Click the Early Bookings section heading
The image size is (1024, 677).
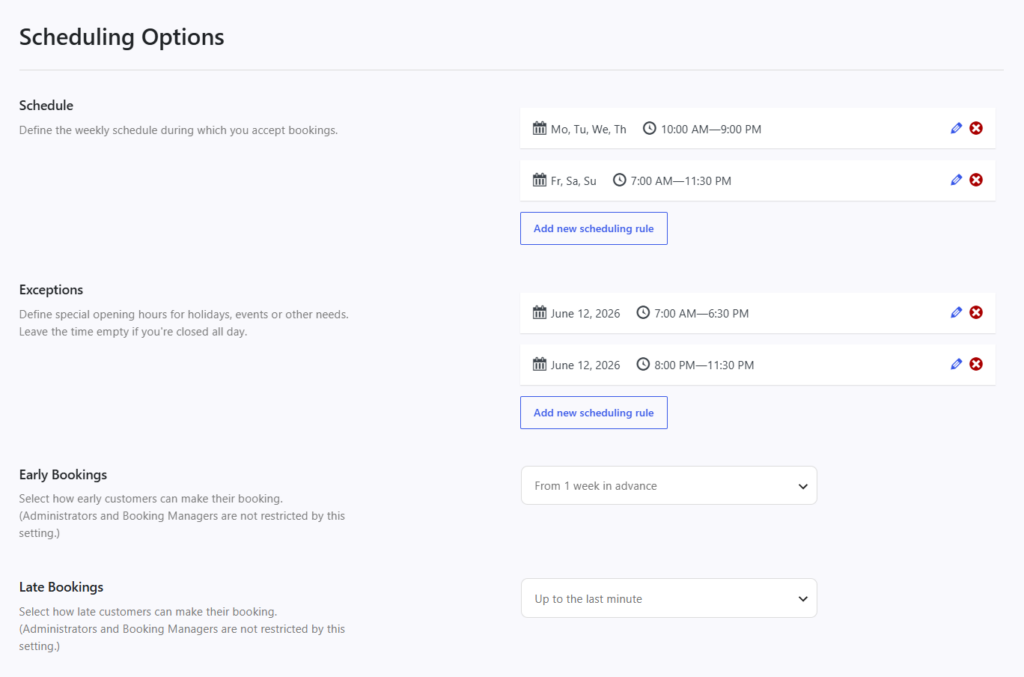[63, 475]
